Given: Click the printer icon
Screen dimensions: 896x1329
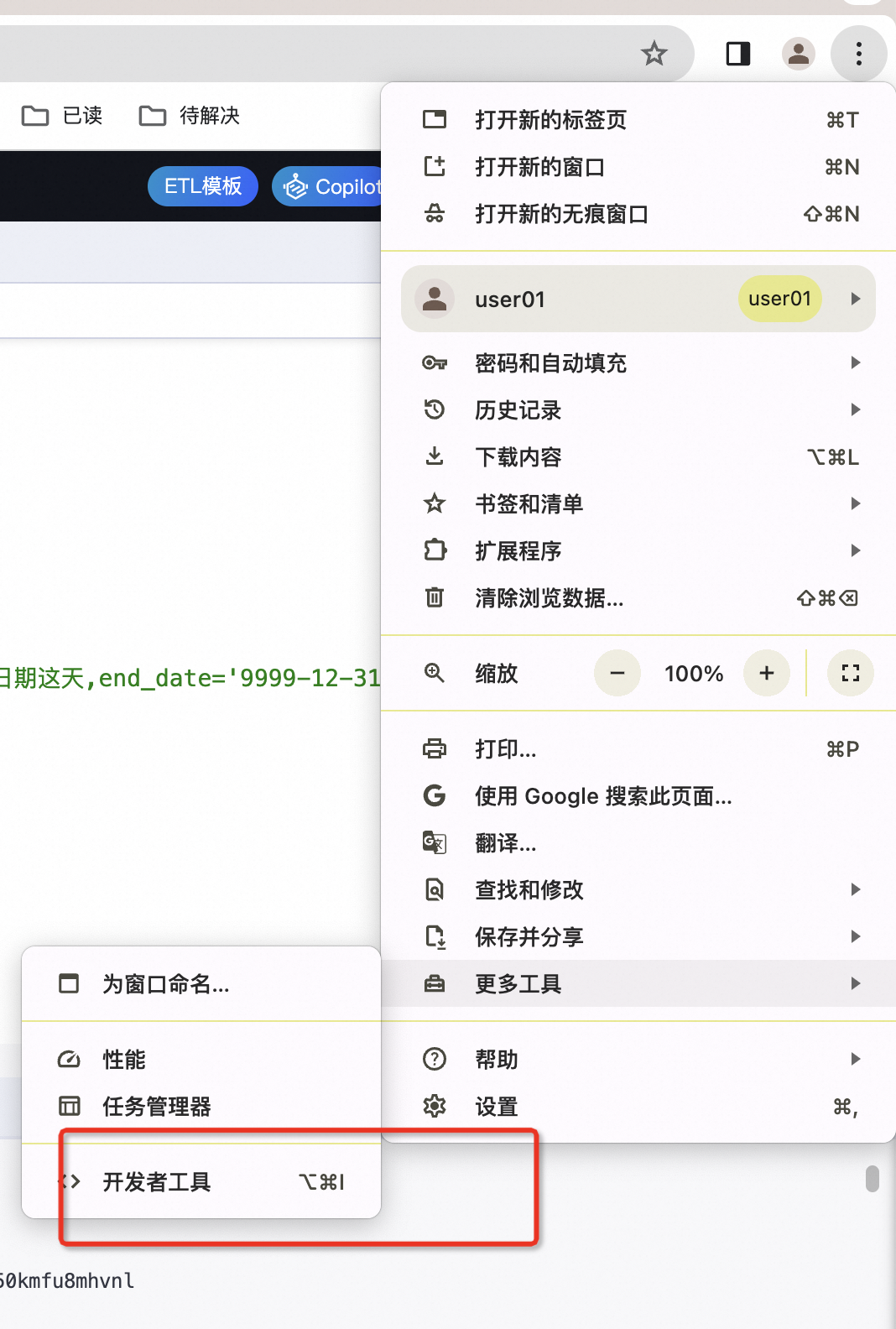Looking at the screenshot, I should point(435,748).
